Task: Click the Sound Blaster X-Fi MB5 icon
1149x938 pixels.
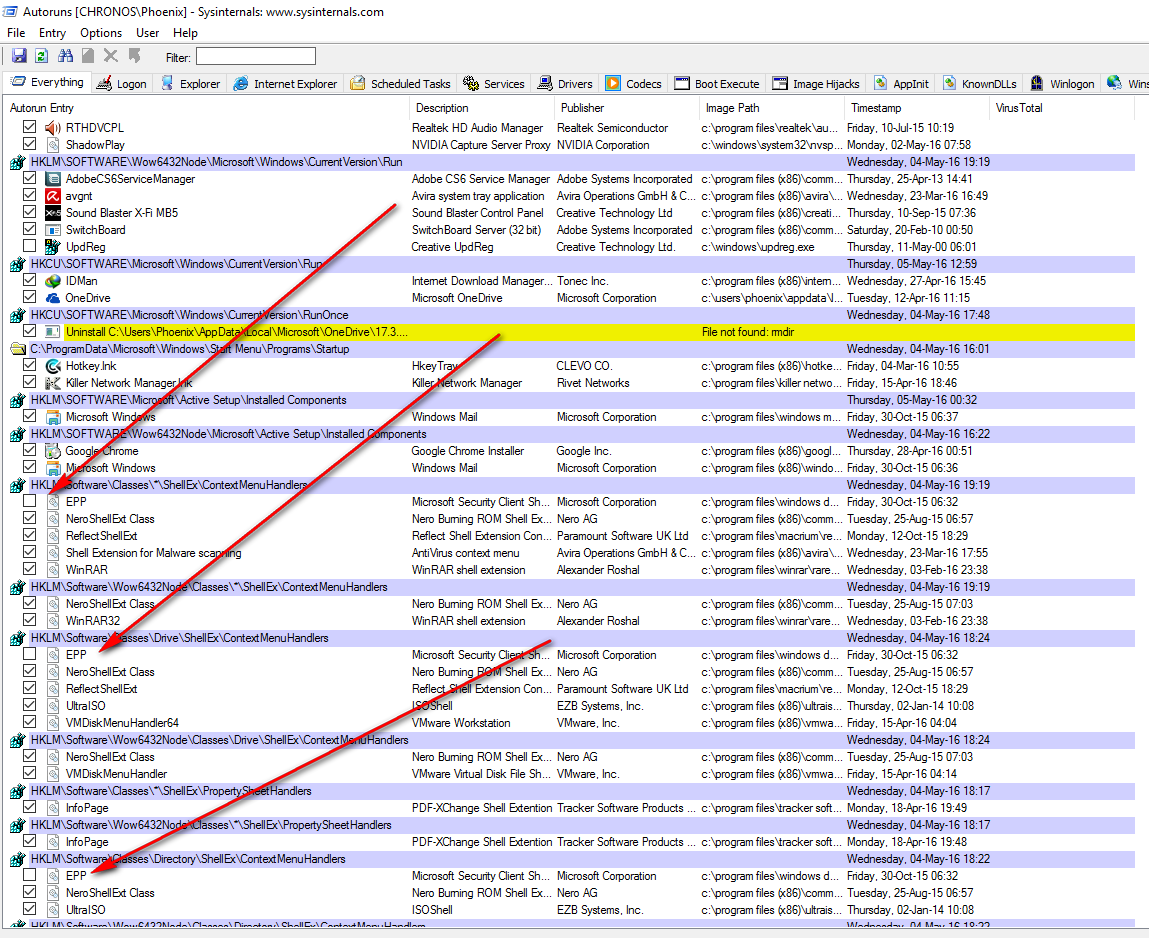Action: (x=53, y=213)
